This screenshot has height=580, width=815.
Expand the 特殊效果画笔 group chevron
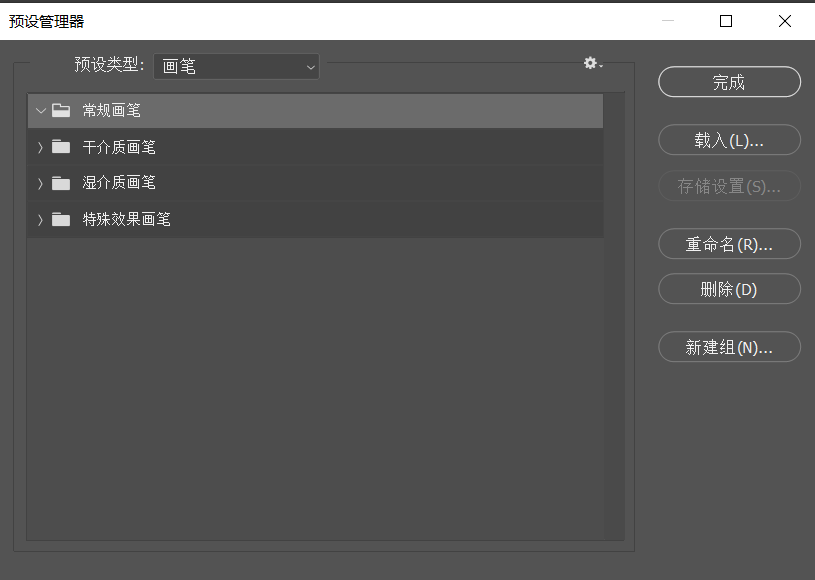[40, 220]
